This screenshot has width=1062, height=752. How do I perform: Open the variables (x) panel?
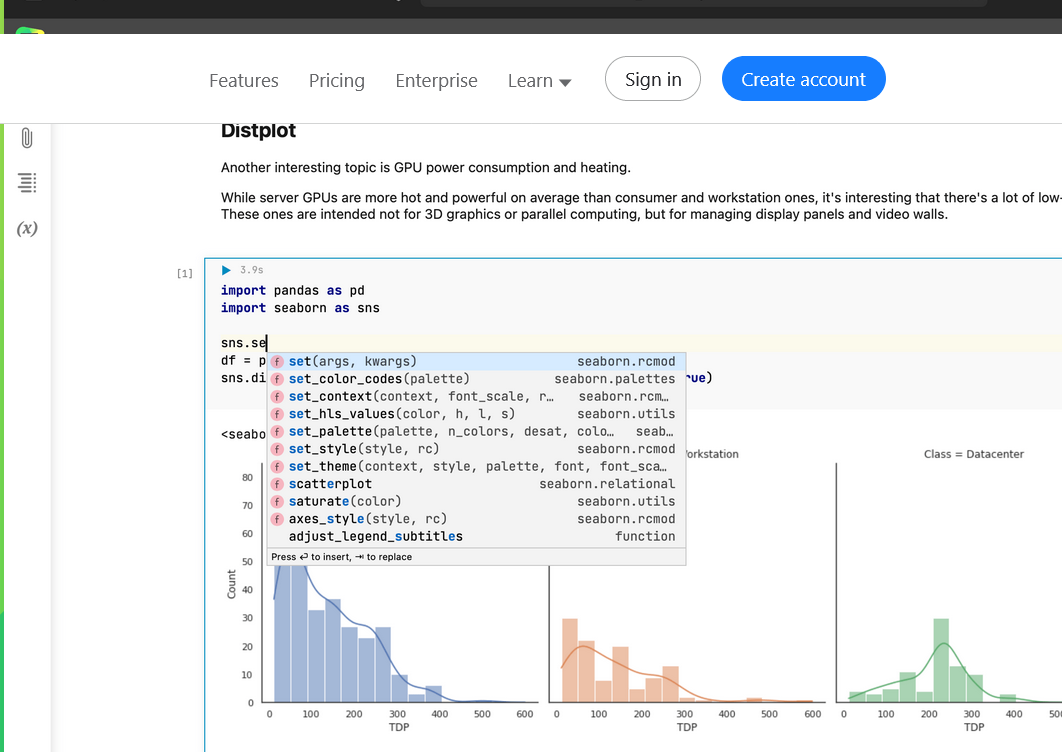point(27,228)
